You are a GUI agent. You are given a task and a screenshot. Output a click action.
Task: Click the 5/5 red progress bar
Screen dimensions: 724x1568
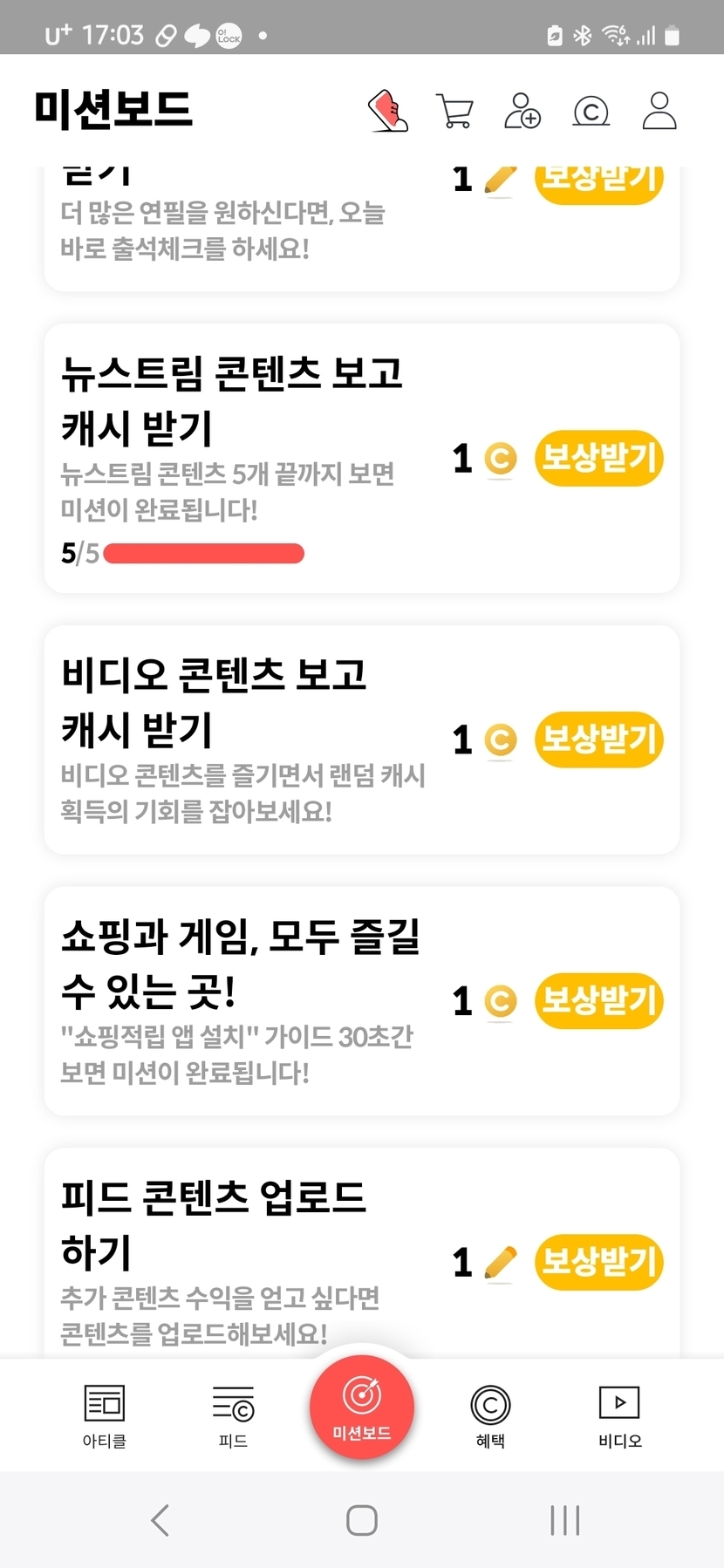pos(203,554)
